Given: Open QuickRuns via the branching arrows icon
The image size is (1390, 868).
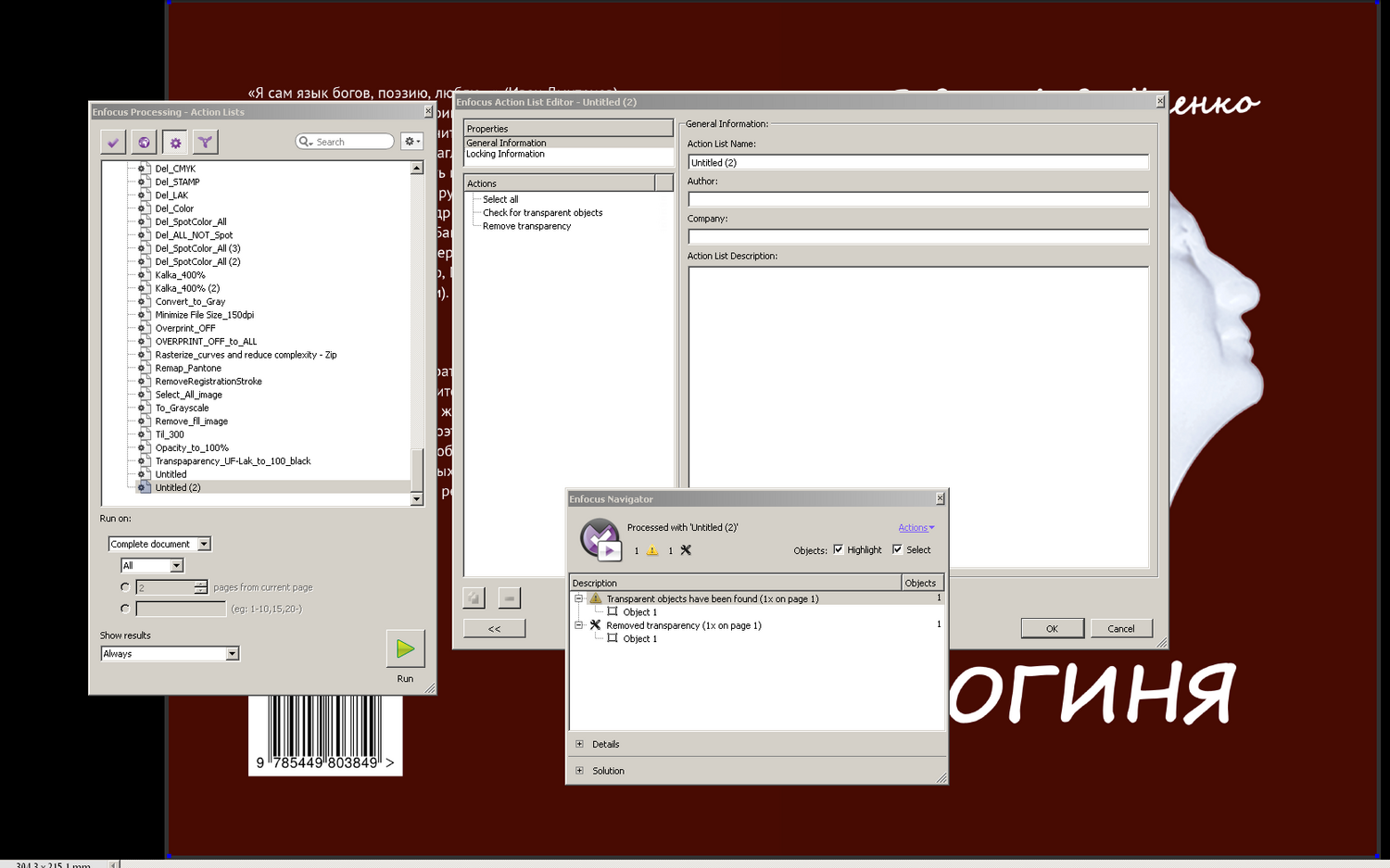Looking at the screenshot, I should (206, 142).
